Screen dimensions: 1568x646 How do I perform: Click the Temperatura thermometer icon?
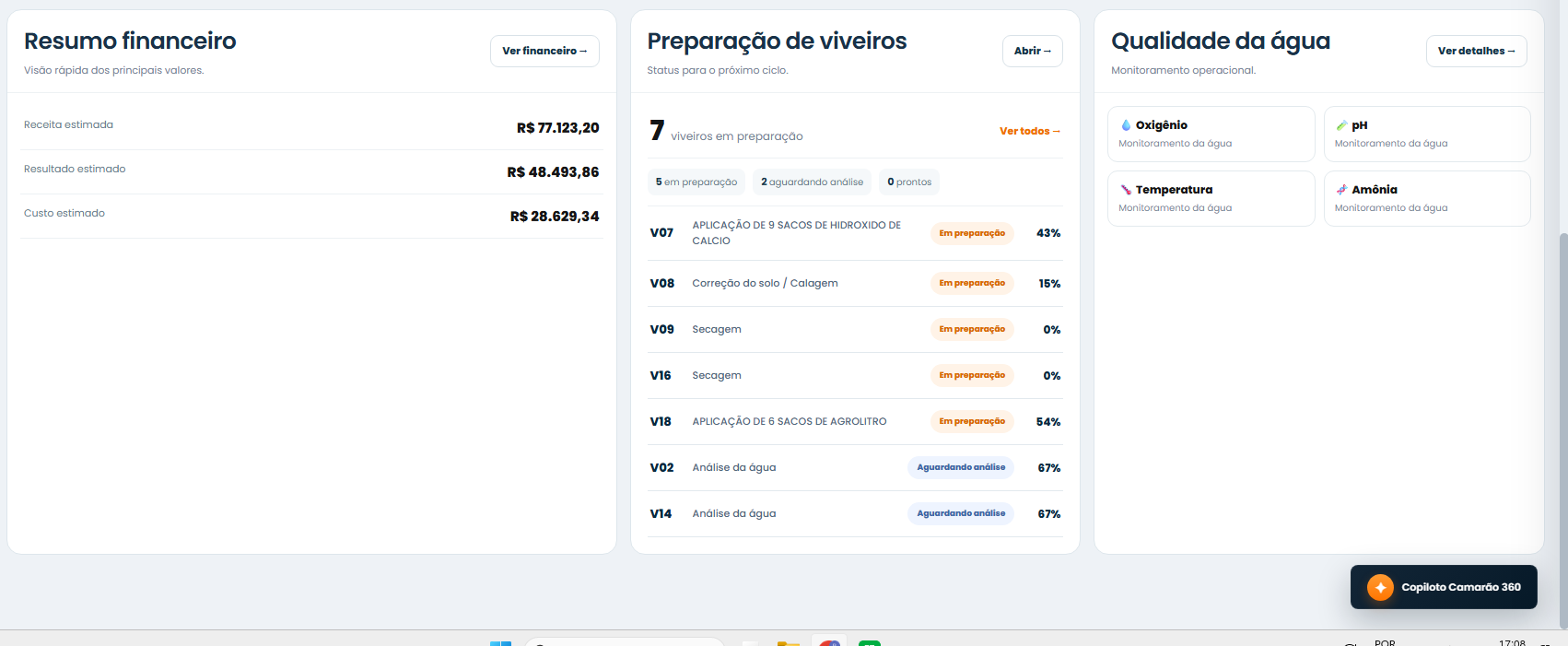(1126, 190)
